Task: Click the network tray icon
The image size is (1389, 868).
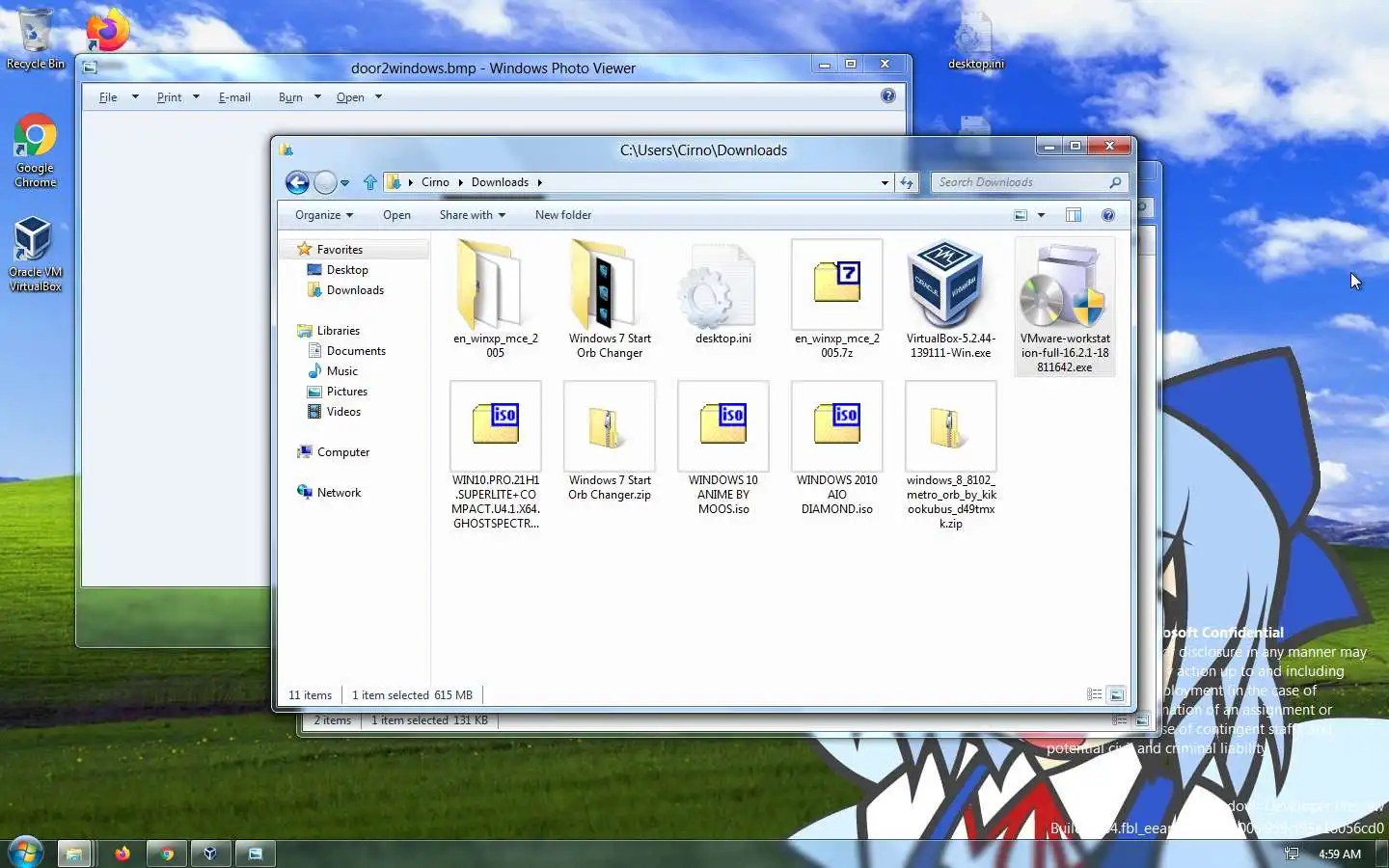Action: (x=1292, y=854)
